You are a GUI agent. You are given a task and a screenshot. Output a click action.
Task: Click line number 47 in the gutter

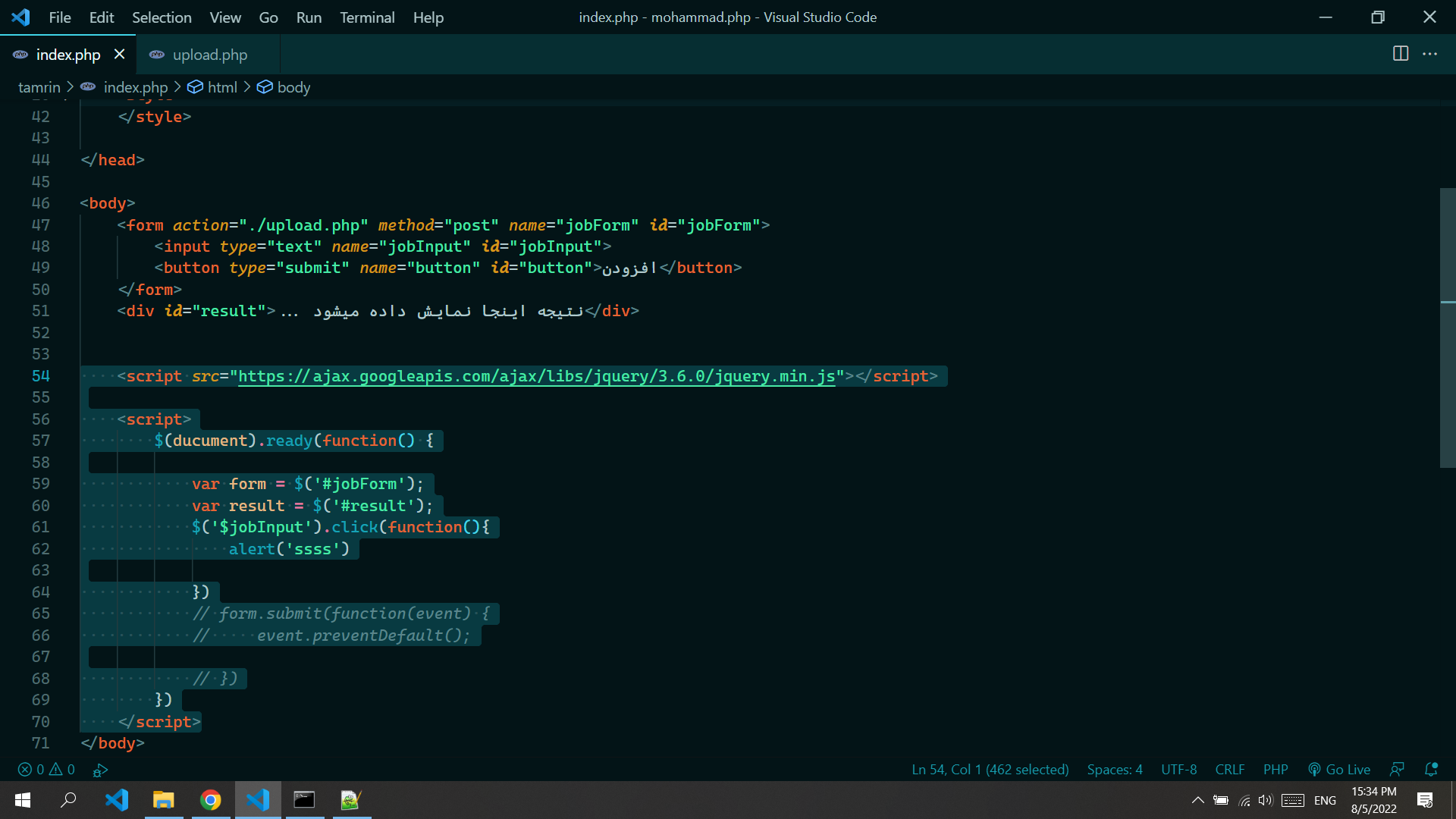click(41, 225)
